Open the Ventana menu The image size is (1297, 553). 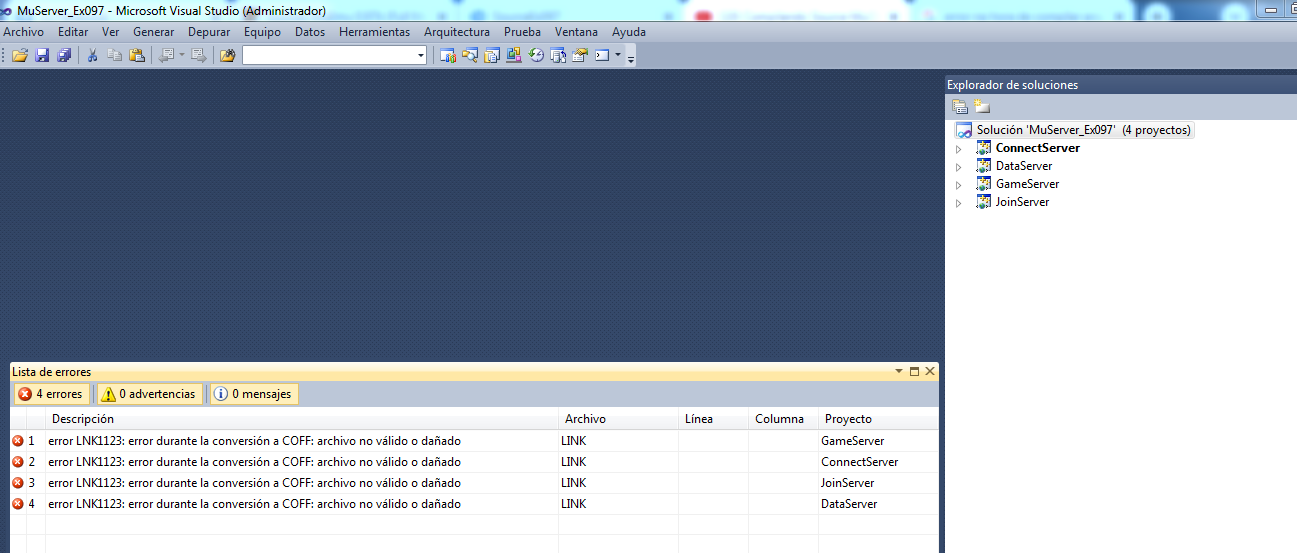[576, 32]
